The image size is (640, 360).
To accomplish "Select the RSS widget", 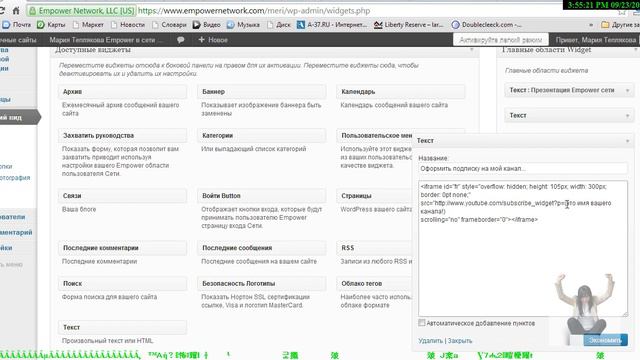I will coord(375,248).
